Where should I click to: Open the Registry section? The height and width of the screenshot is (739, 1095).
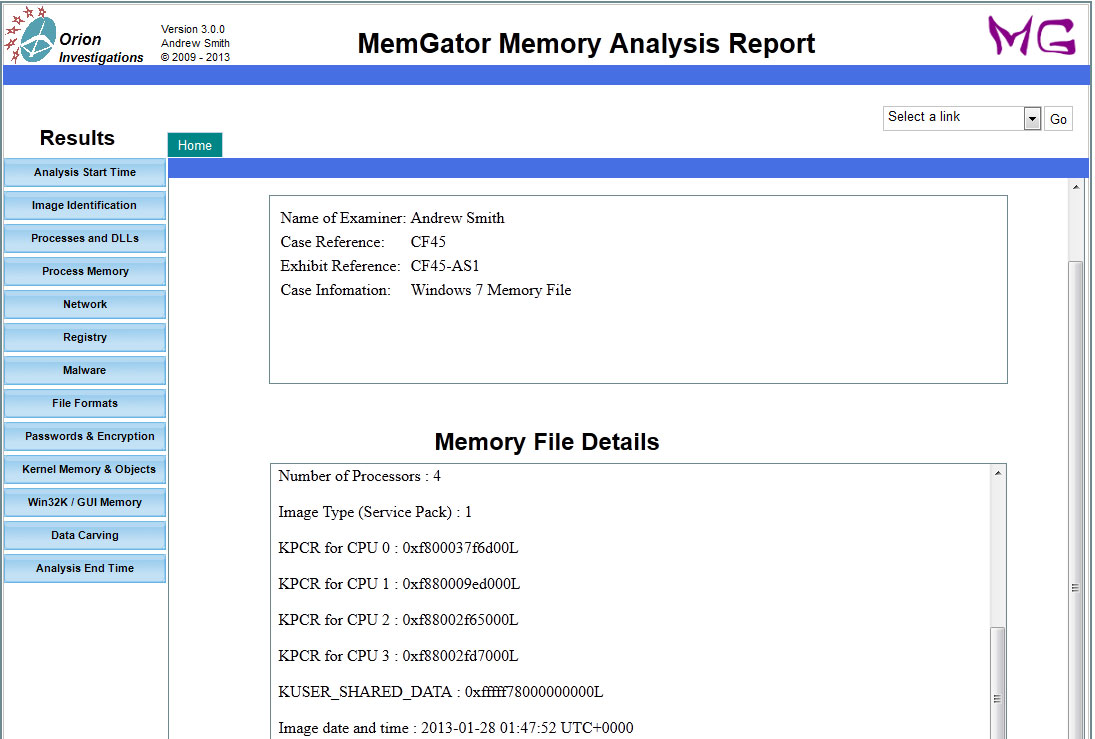[85, 337]
